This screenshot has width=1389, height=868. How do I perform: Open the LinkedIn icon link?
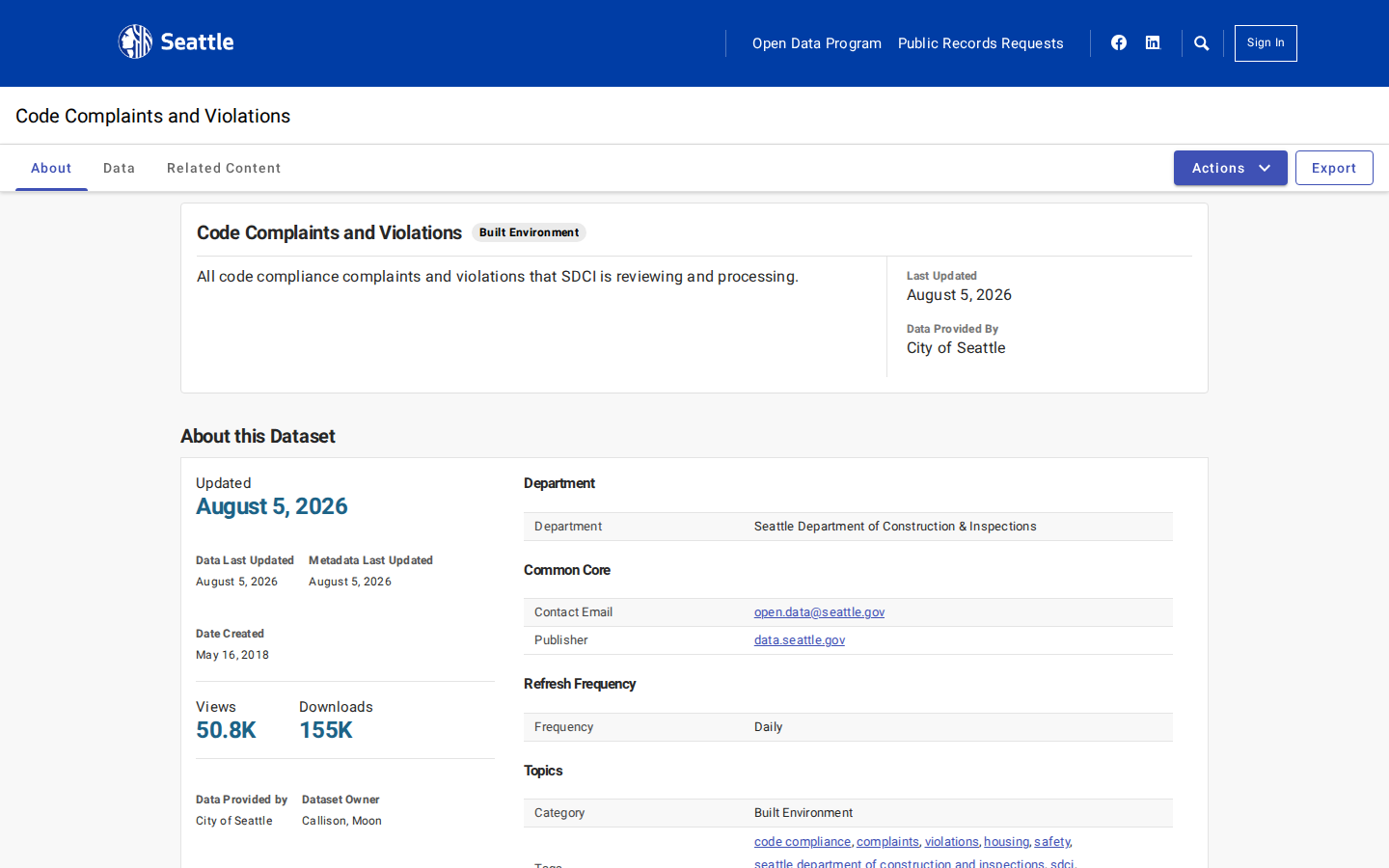pyautogui.click(x=1153, y=42)
